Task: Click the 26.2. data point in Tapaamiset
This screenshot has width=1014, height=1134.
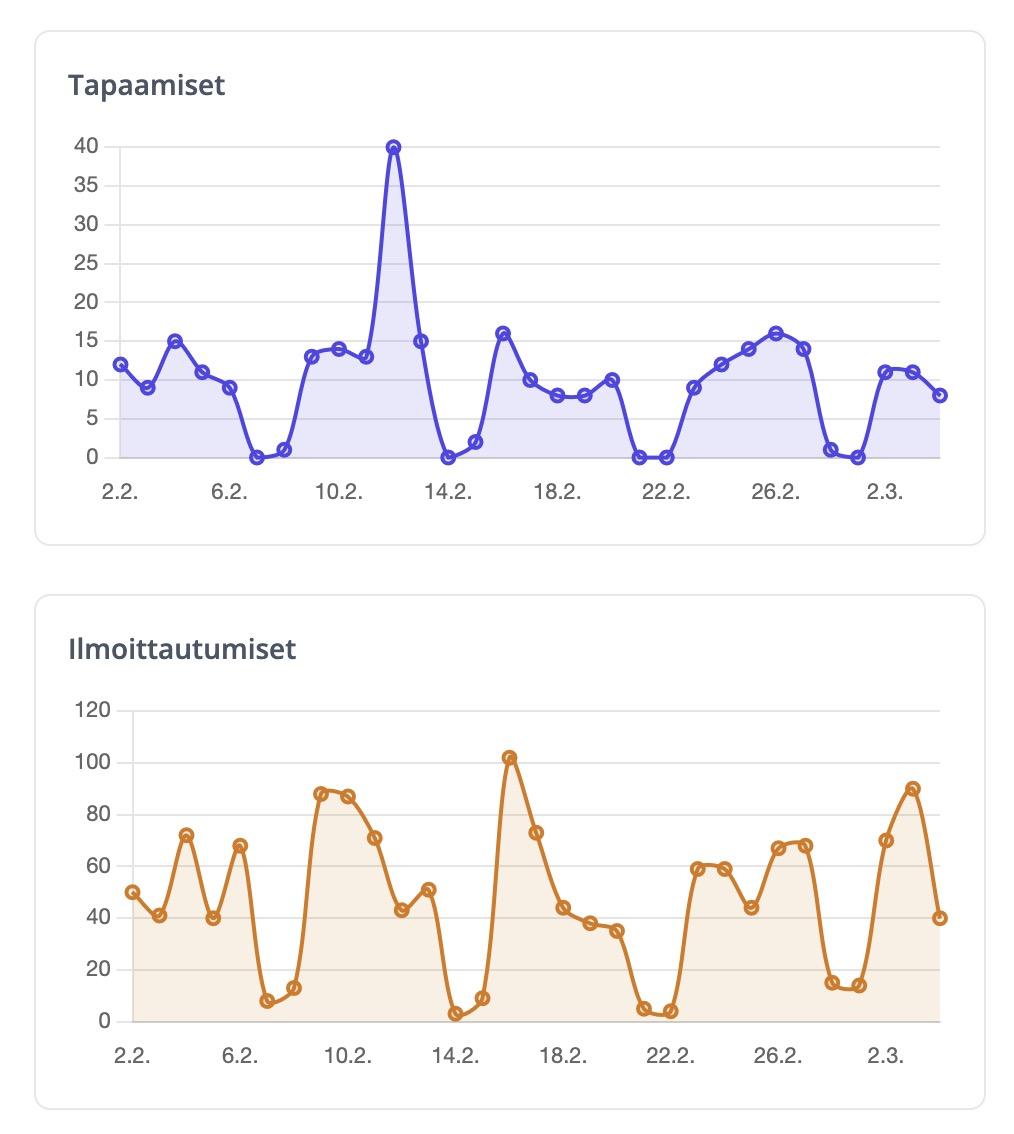Action: pyautogui.click(x=776, y=333)
